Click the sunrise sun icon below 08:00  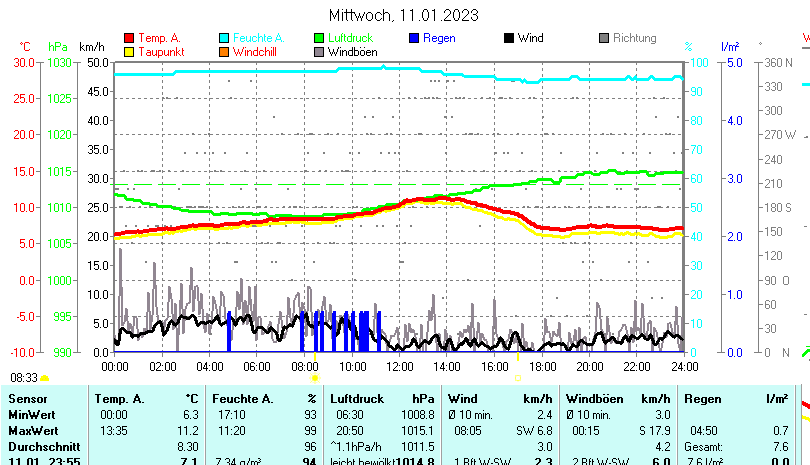[x=314, y=378]
